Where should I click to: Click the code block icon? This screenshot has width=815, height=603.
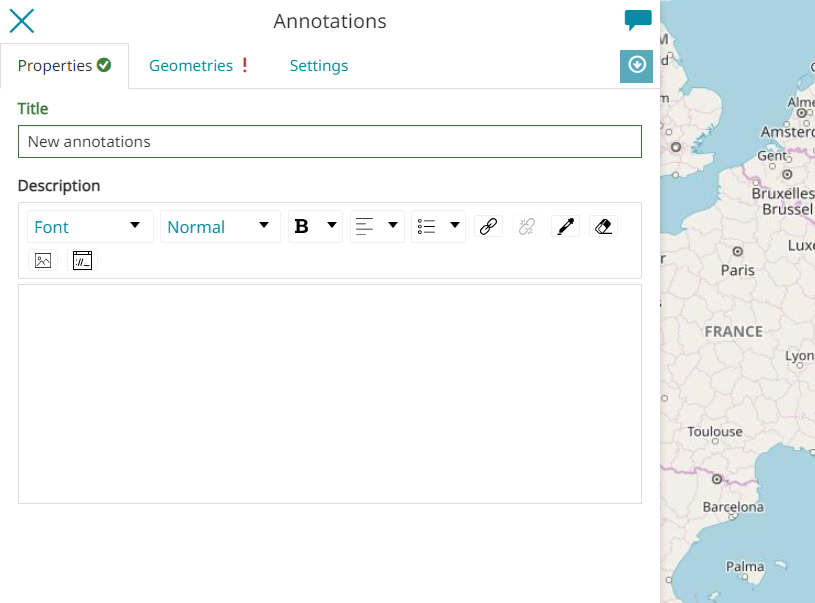coord(82,261)
